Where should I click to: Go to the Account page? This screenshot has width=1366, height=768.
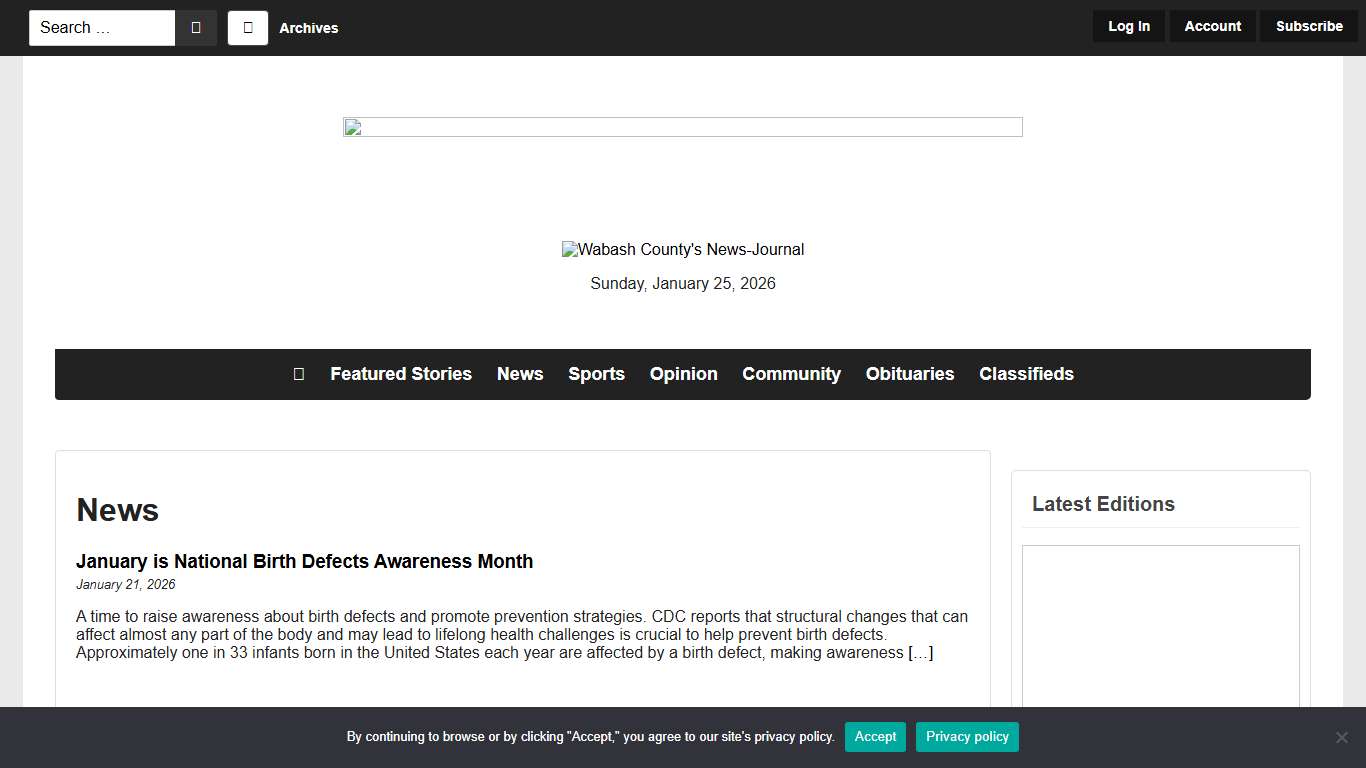[1212, 26]
